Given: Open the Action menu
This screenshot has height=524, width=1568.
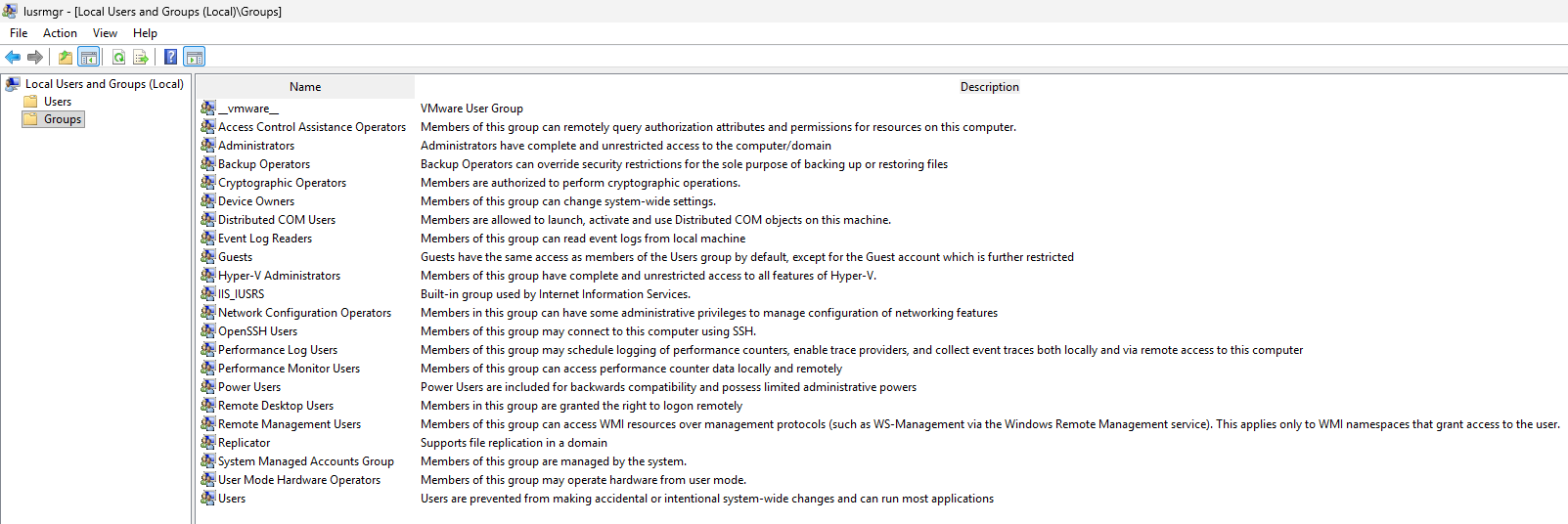Looking at the screenshot, I should [60, 33].
